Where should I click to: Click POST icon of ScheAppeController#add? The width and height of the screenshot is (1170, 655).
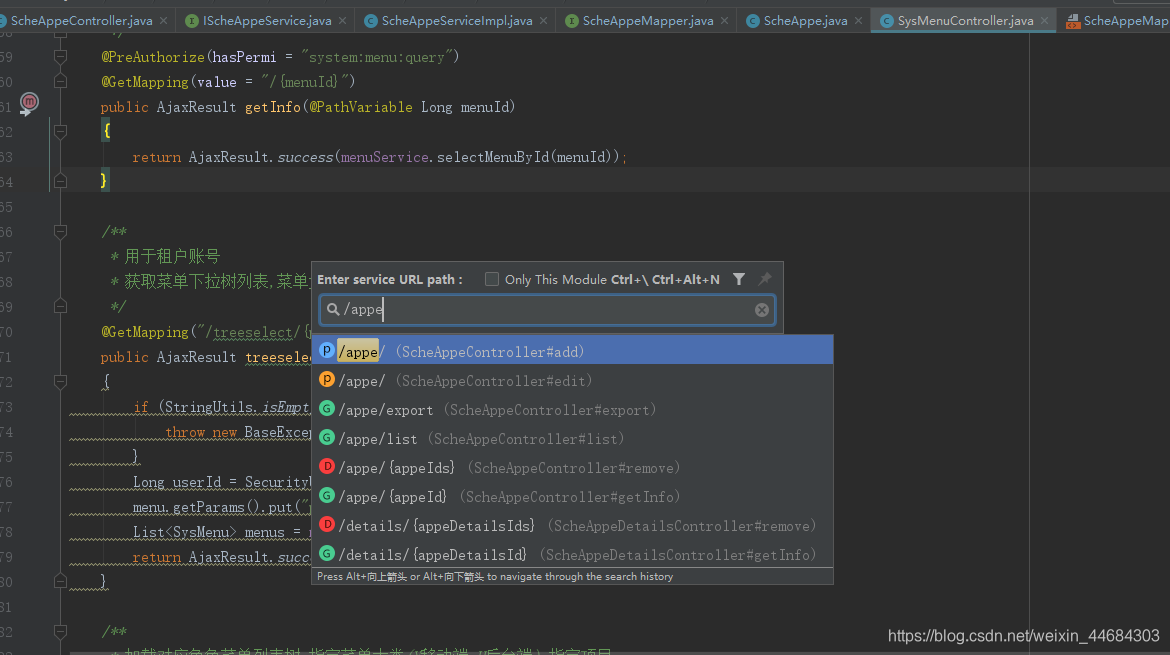coord(327,350)
